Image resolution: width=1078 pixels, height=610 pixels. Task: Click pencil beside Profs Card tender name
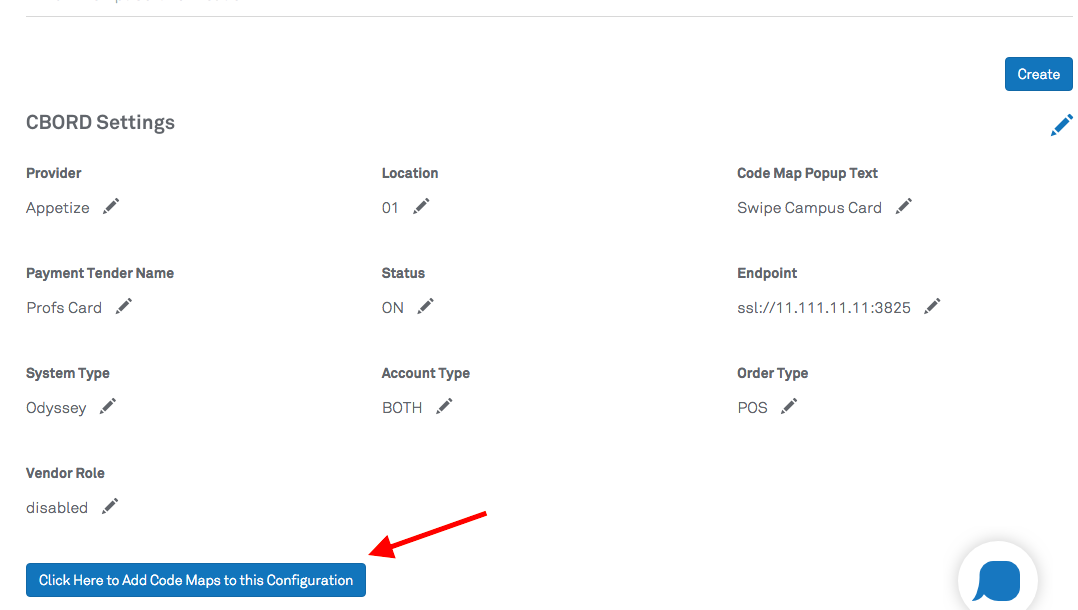(x=124, y=306)
